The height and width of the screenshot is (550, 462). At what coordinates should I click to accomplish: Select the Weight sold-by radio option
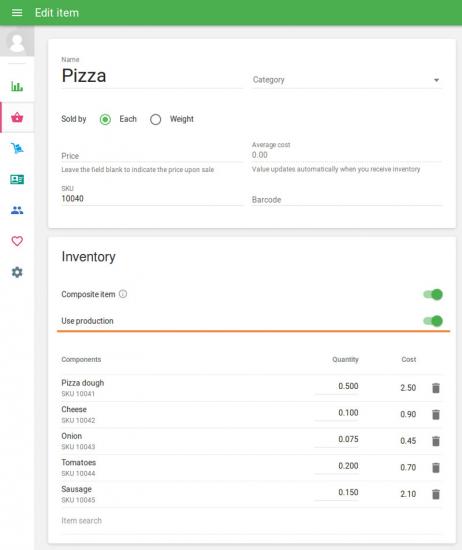(x=155, y=120)
